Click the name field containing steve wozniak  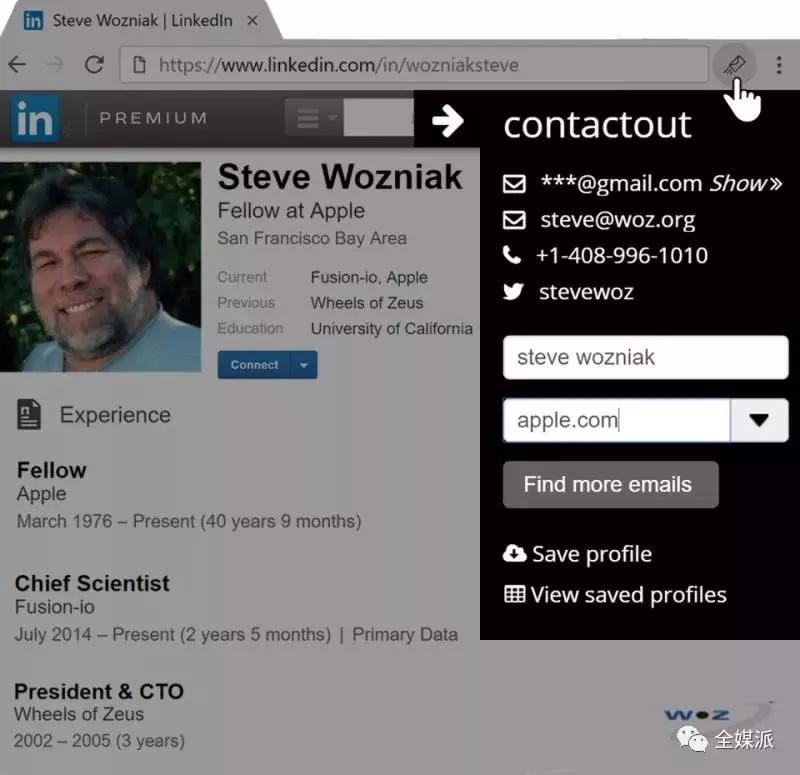(645, 357)
